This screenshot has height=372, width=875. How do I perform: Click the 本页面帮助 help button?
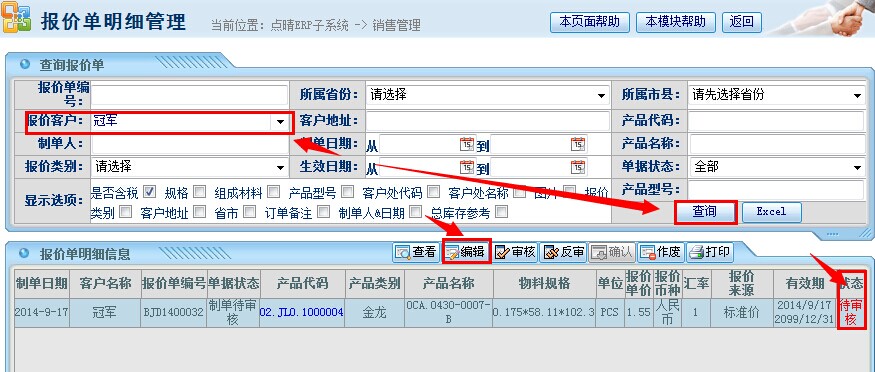pos(589,22)
